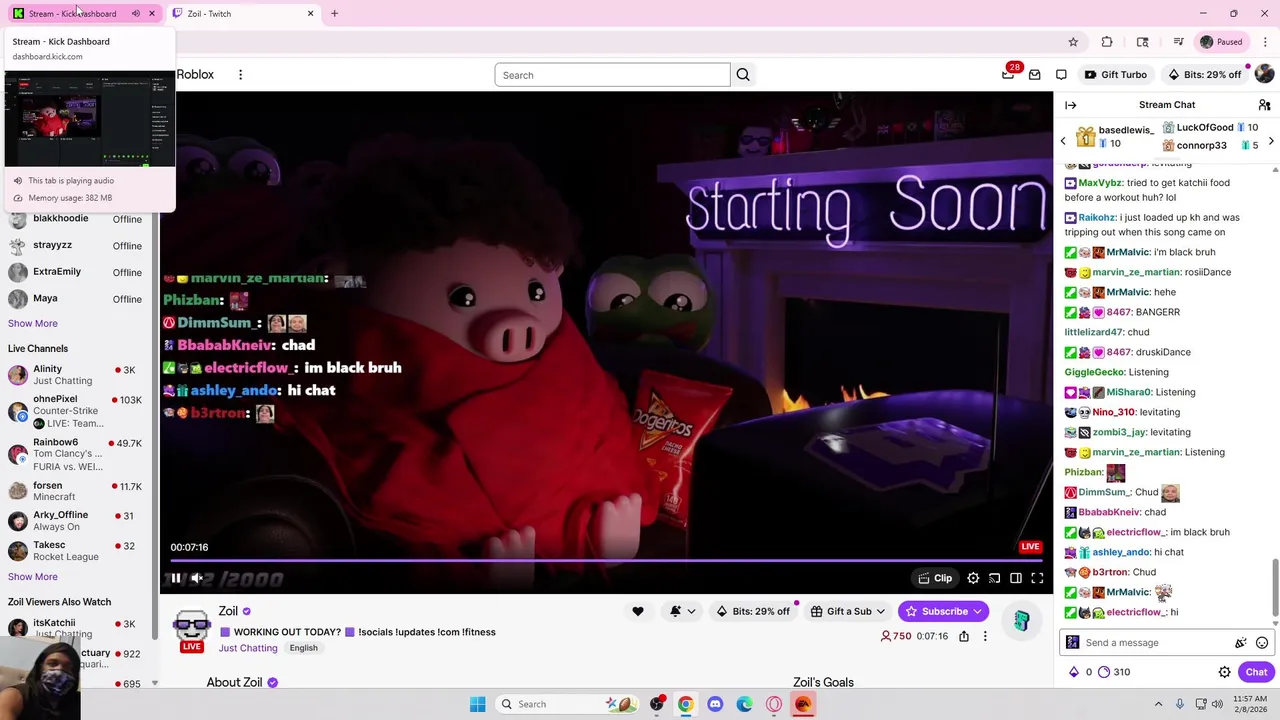The height and width of the screenshot is (720, 1280).
Task: Open Gift a Sub dropdown
Action: (848, 611)
